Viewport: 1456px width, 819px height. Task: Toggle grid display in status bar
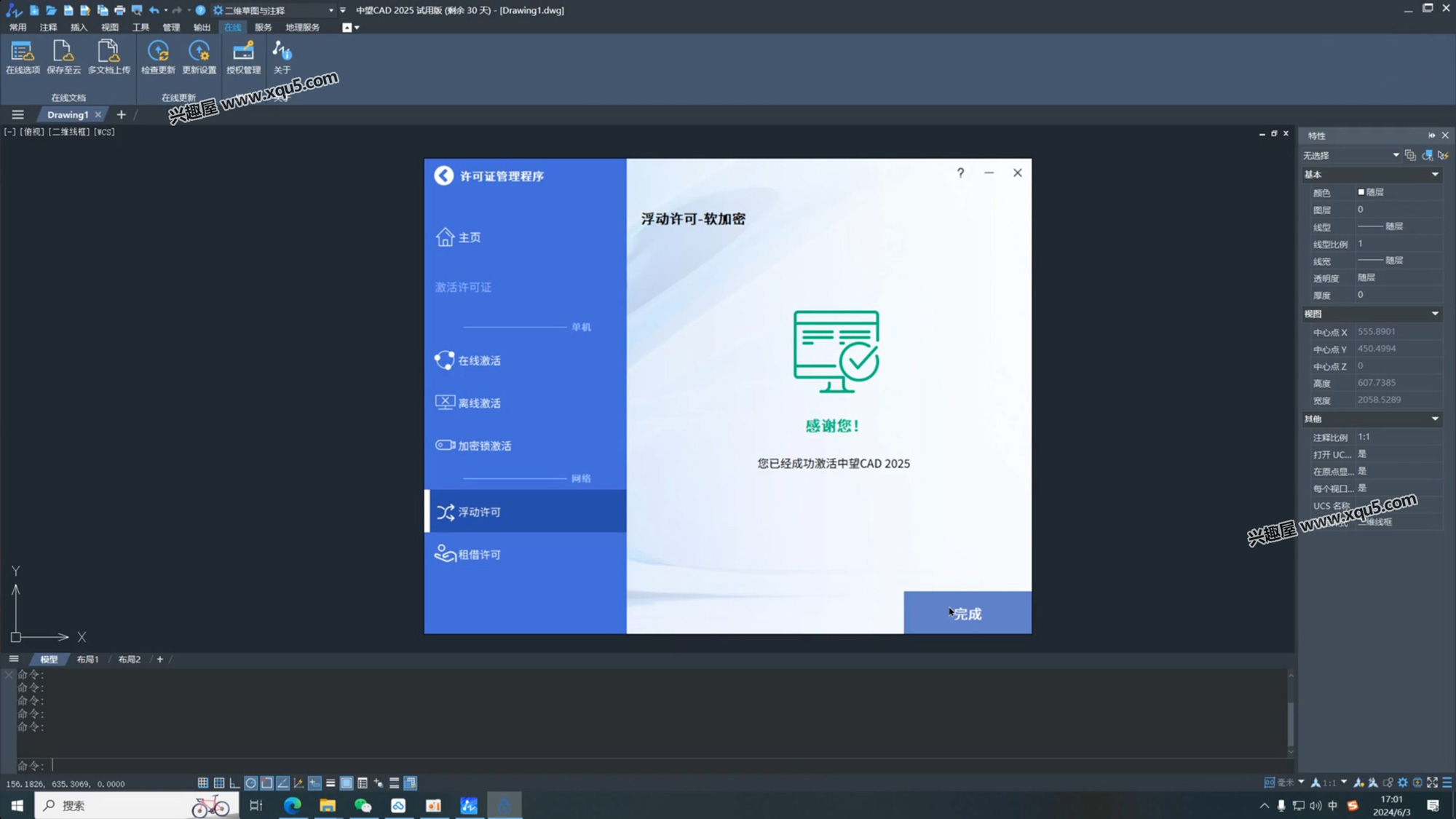(x=219, y=783)
